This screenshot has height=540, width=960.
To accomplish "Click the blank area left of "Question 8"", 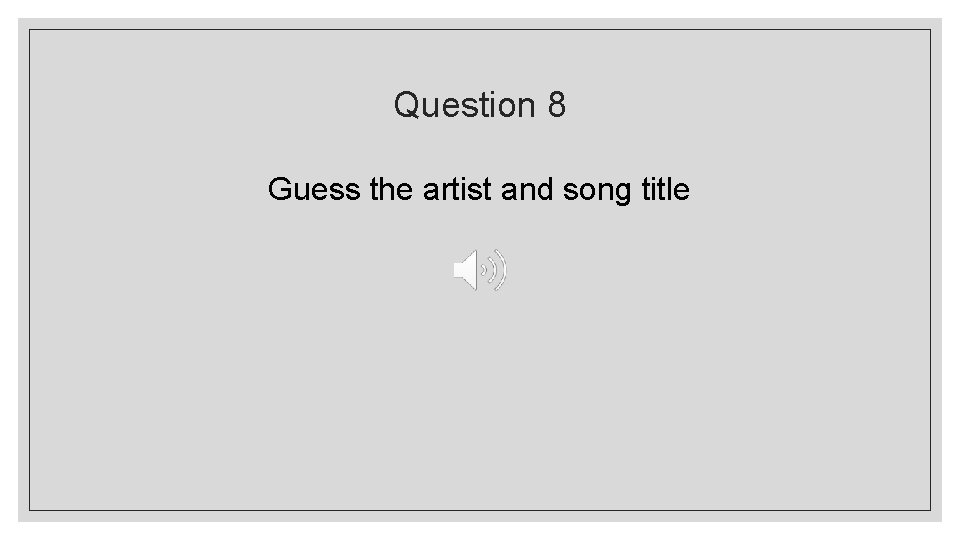I will click(200, 104).
